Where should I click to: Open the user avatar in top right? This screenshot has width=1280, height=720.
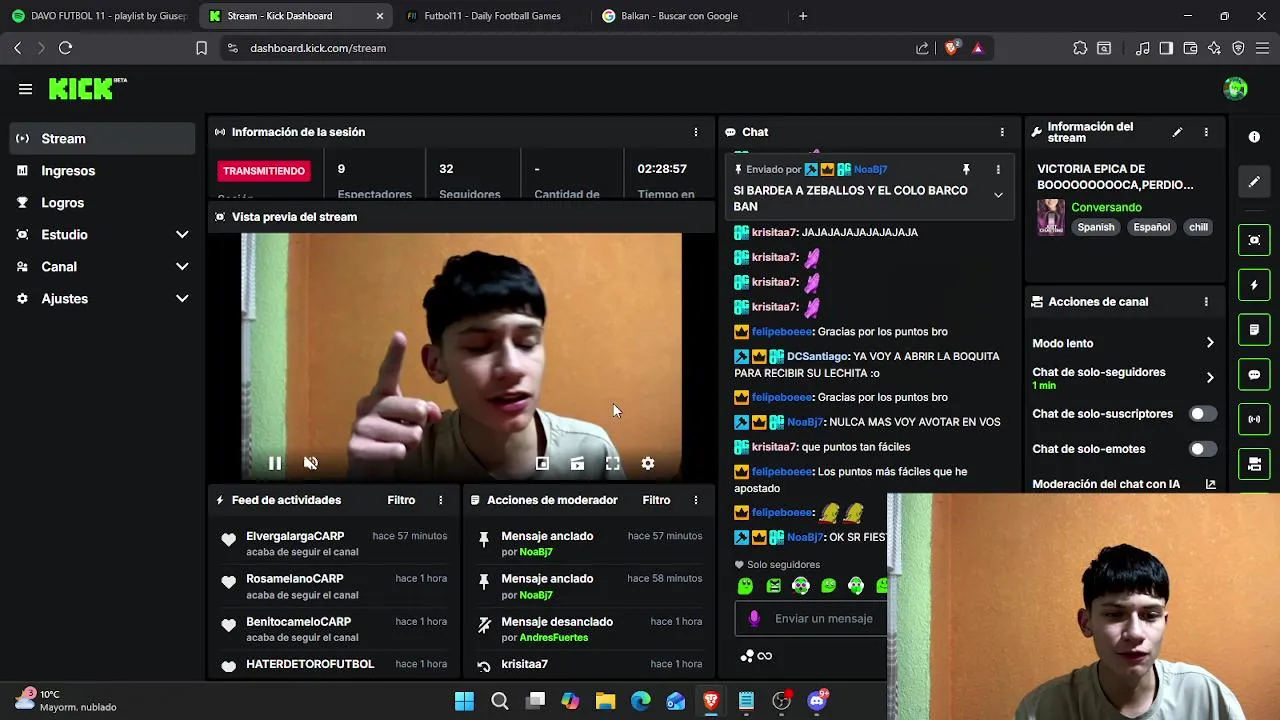click(1235, 89)
